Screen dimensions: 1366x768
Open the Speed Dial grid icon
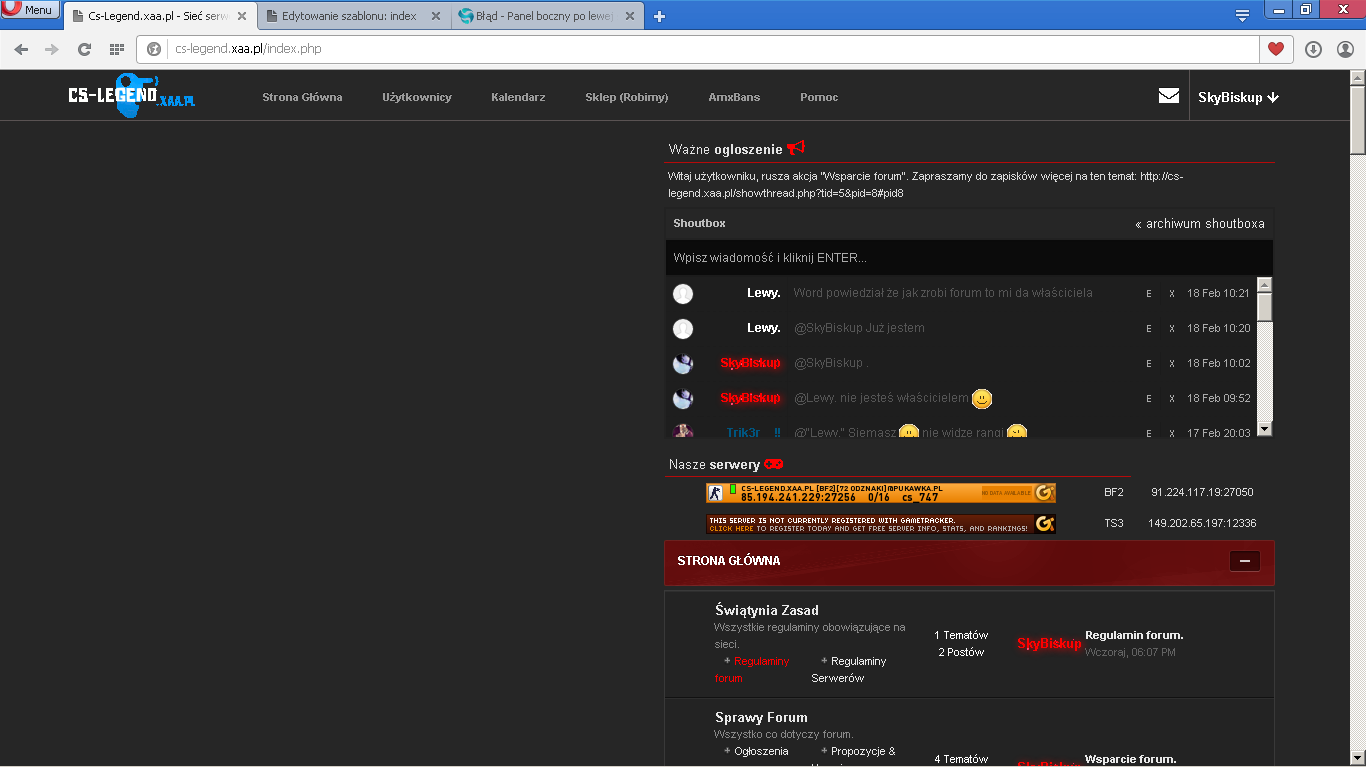[x=117, y=49]
